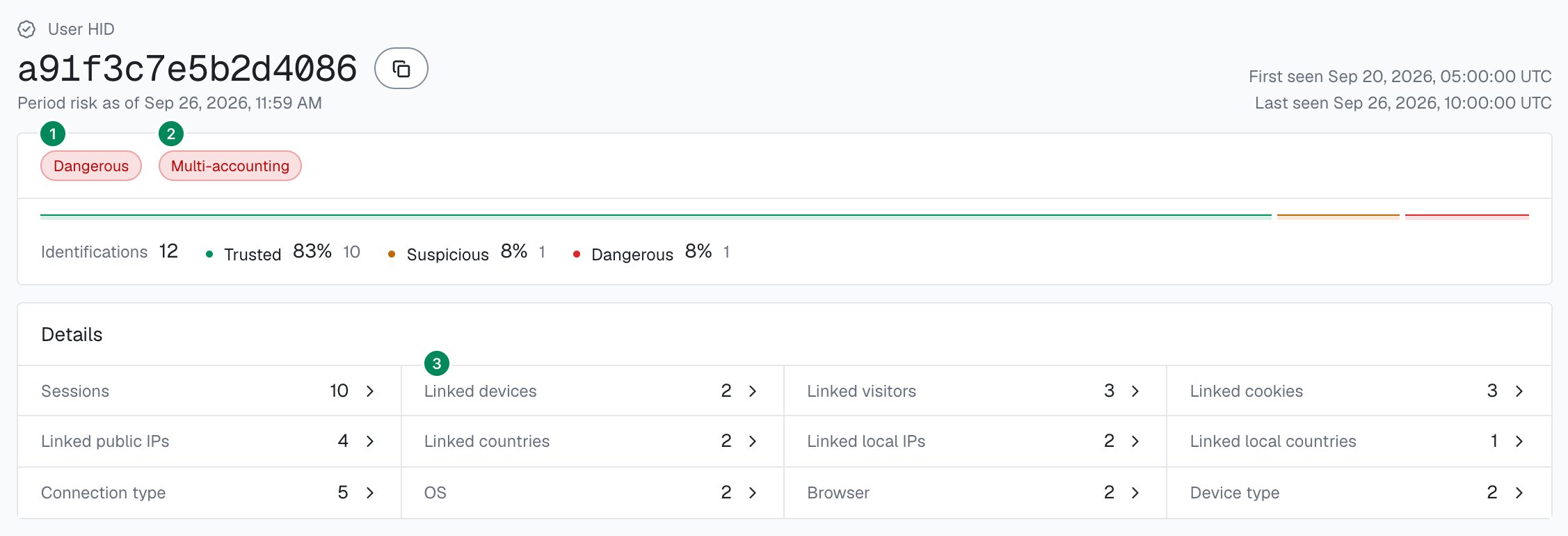1568x536 pixels.
Task: Click the Multi-accounting tag
Action: (230, 166)
